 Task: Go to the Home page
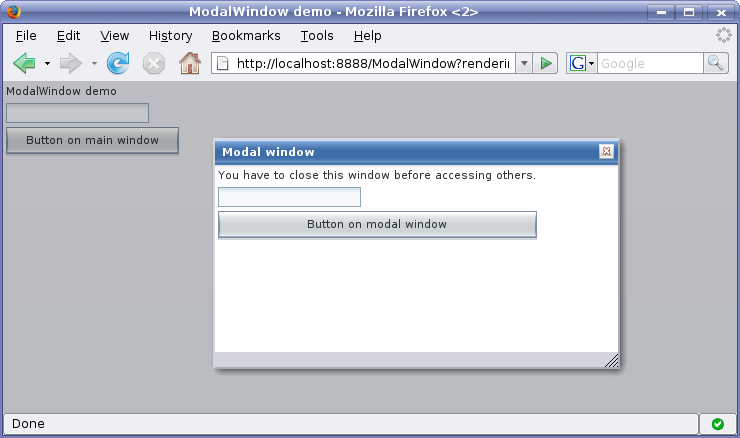(189, 64)
